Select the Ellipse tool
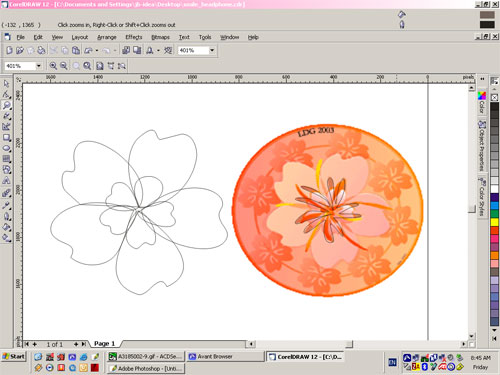500x375 pixels. 6,148
